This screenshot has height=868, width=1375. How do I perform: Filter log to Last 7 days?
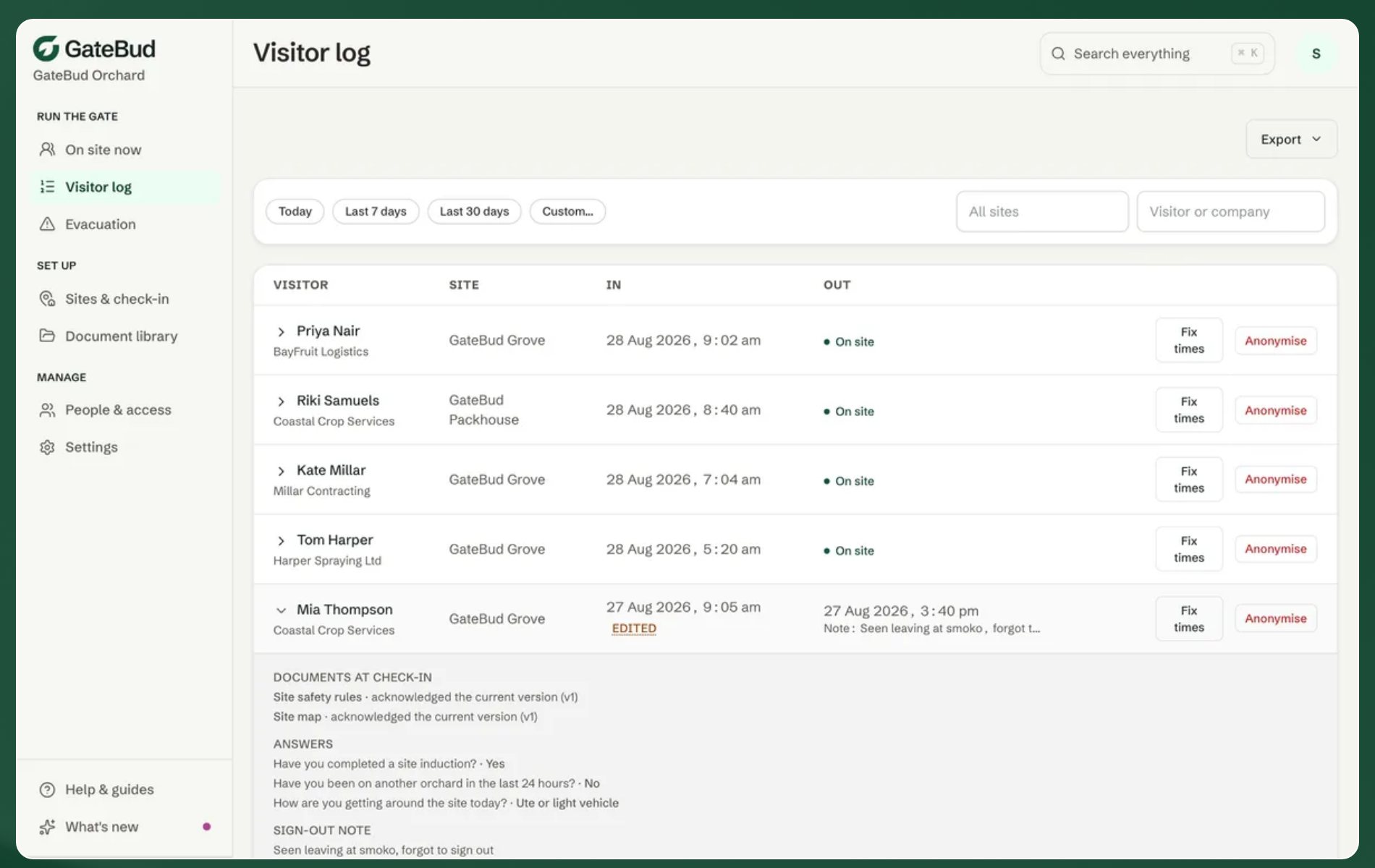[x=376, y=211]
